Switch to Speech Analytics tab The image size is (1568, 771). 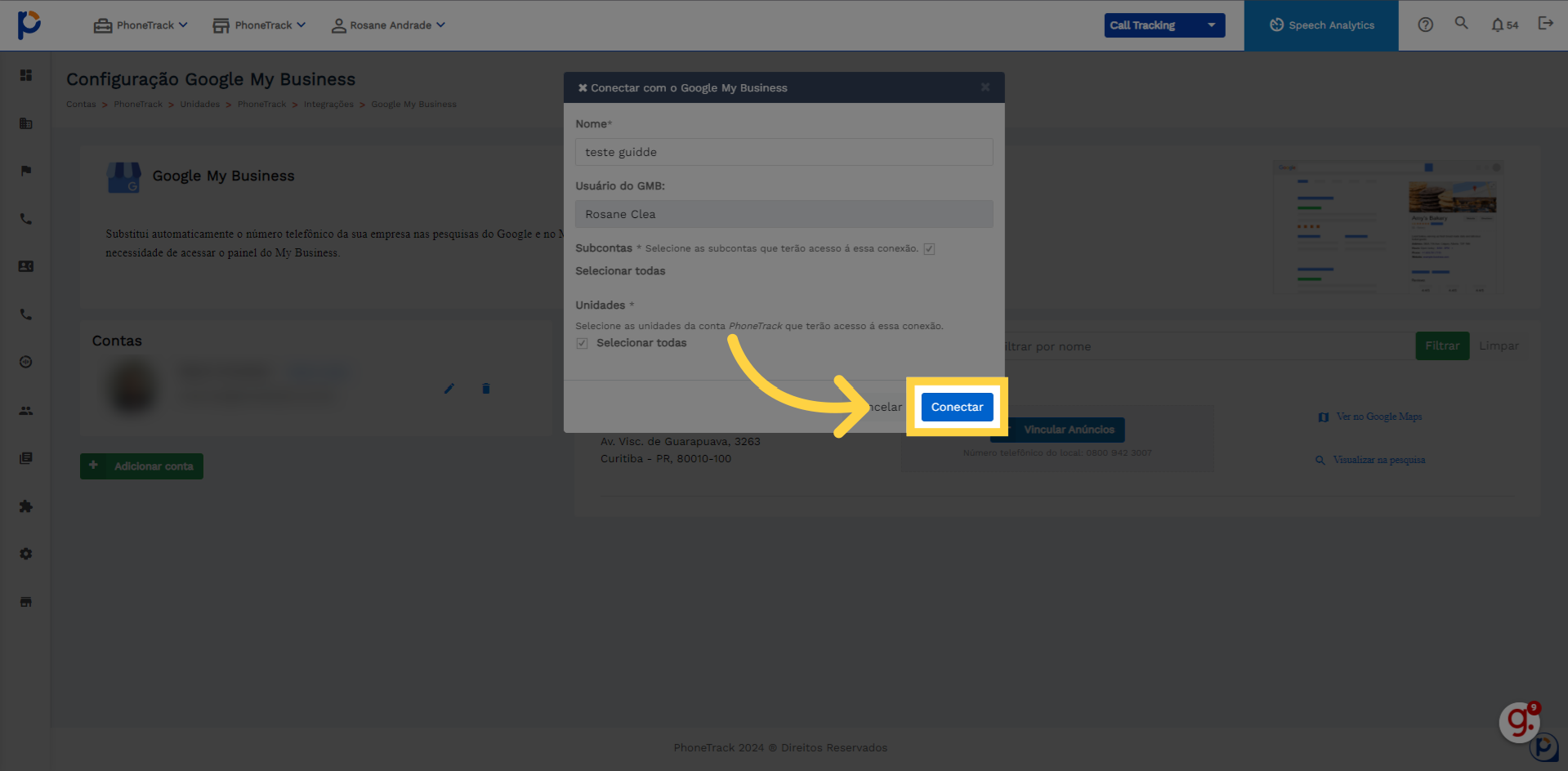[x=1321, y=25]
